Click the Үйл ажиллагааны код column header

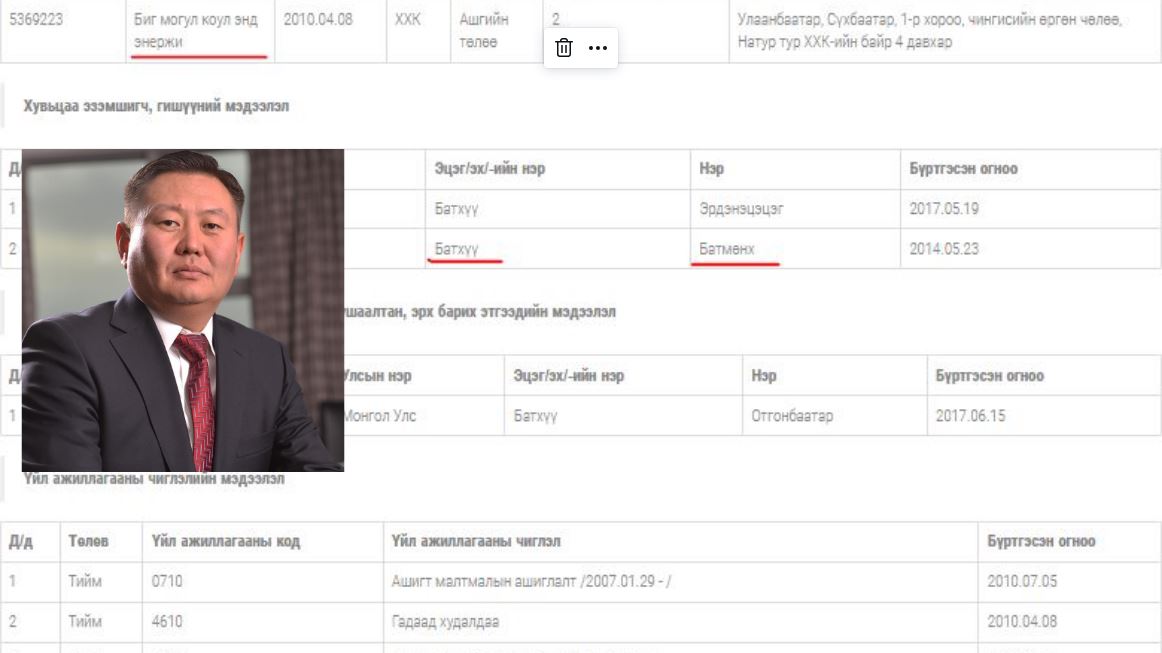click(225, 541)
